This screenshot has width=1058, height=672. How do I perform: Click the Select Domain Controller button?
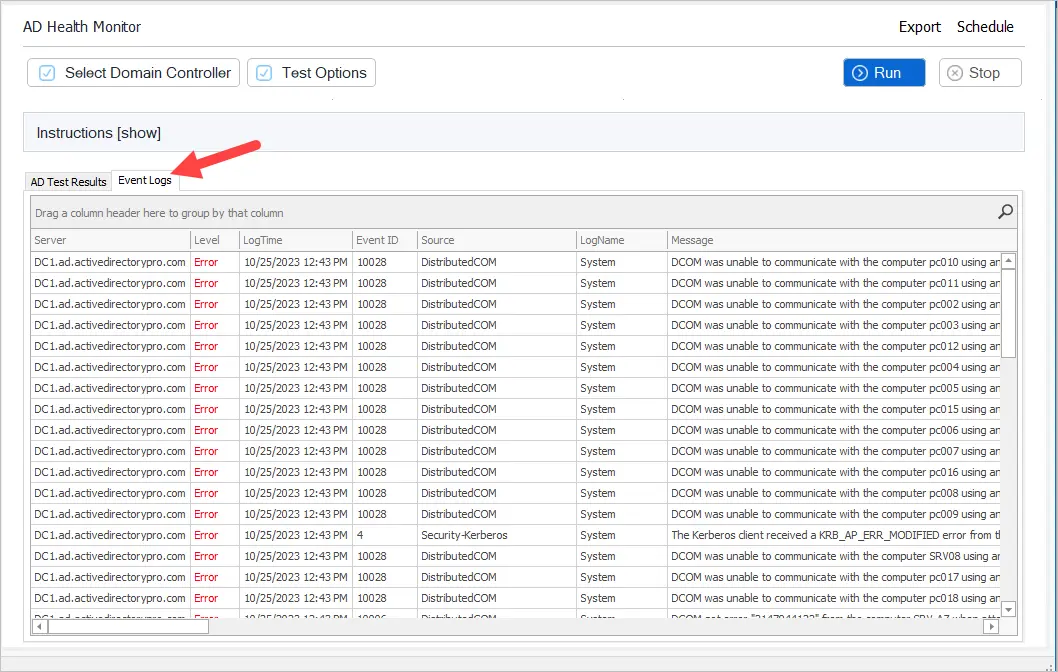pyautogui.click(x=134, y=73)
